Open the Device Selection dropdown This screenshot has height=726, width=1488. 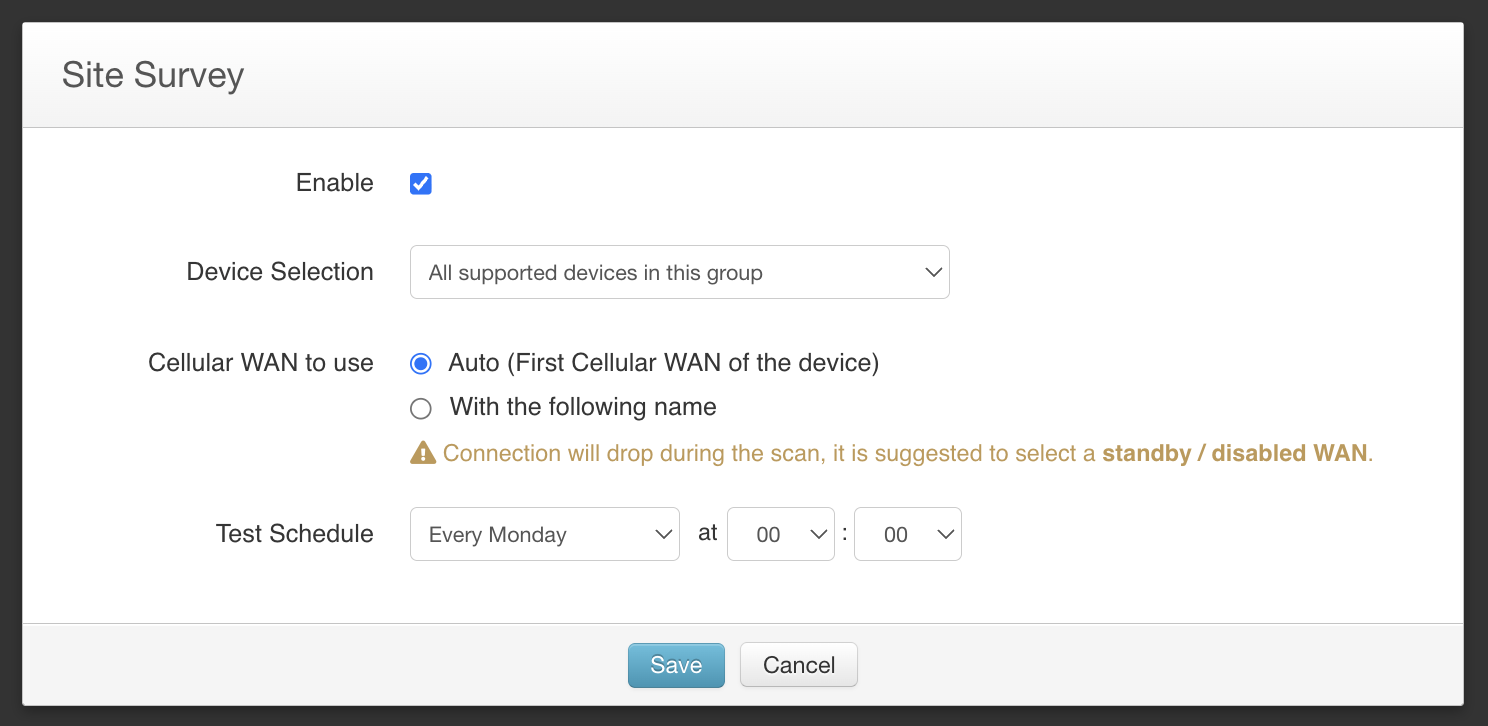pyautogui.click(x=679, y=272)
